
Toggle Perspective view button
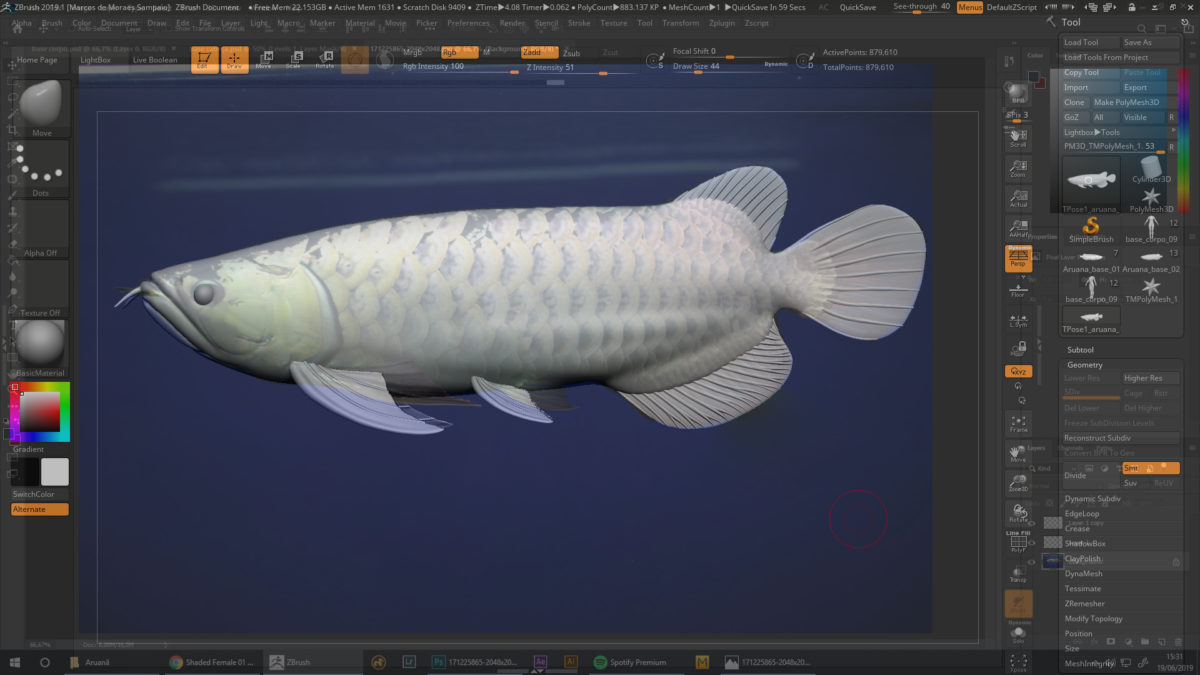pos(1018,258)
